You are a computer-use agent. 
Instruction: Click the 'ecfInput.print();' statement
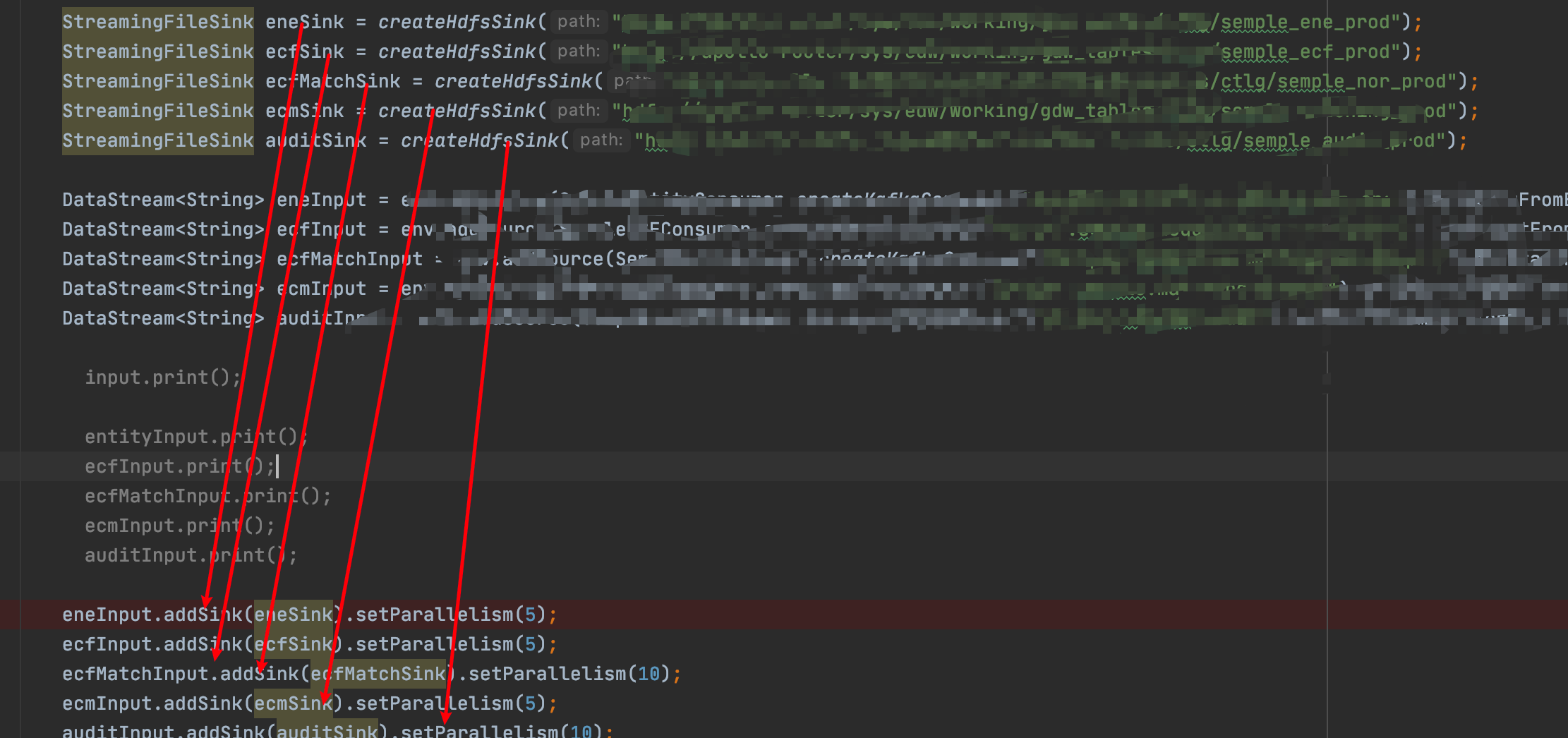[180, 466]
